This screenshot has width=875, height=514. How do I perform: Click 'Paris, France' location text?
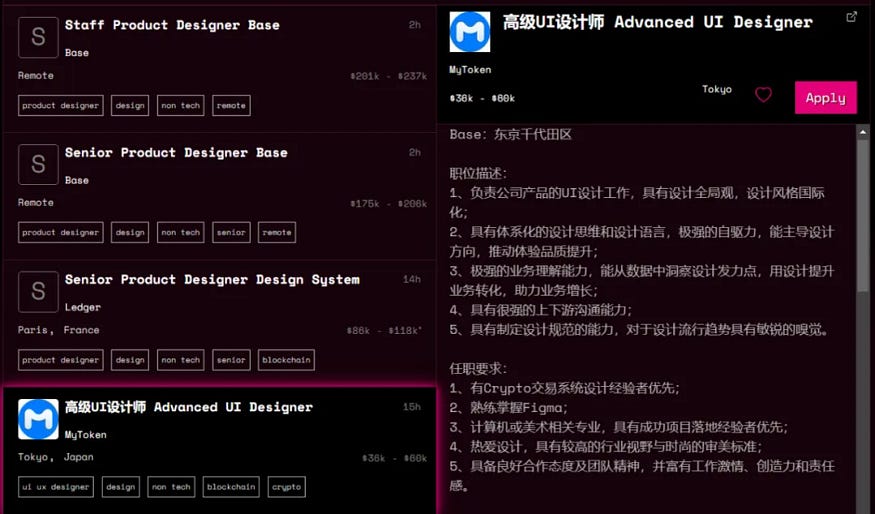(59, 330)
